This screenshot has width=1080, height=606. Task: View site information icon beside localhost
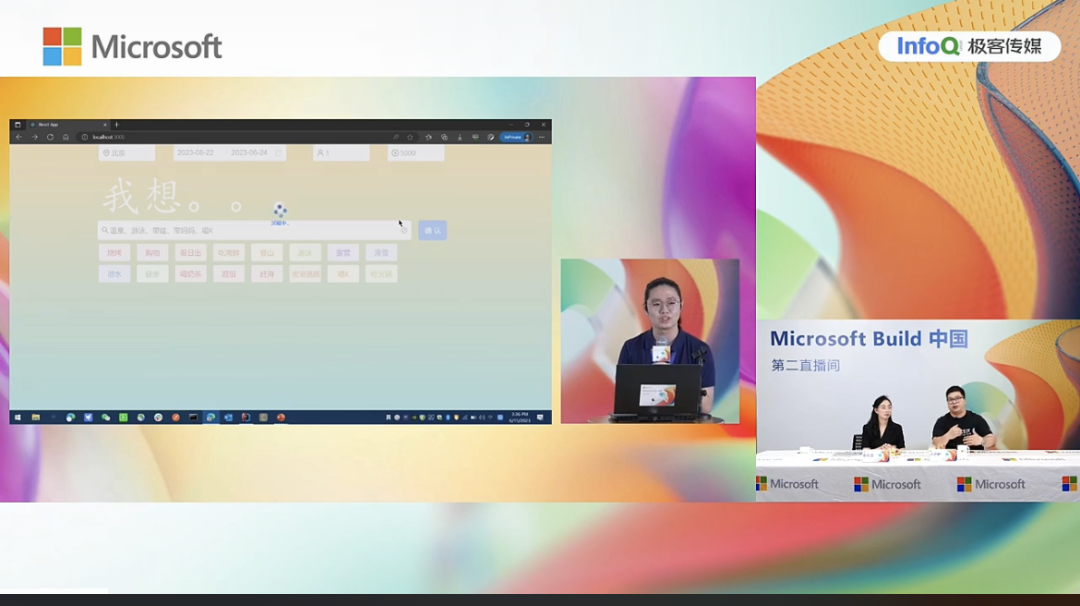(85, 137)
